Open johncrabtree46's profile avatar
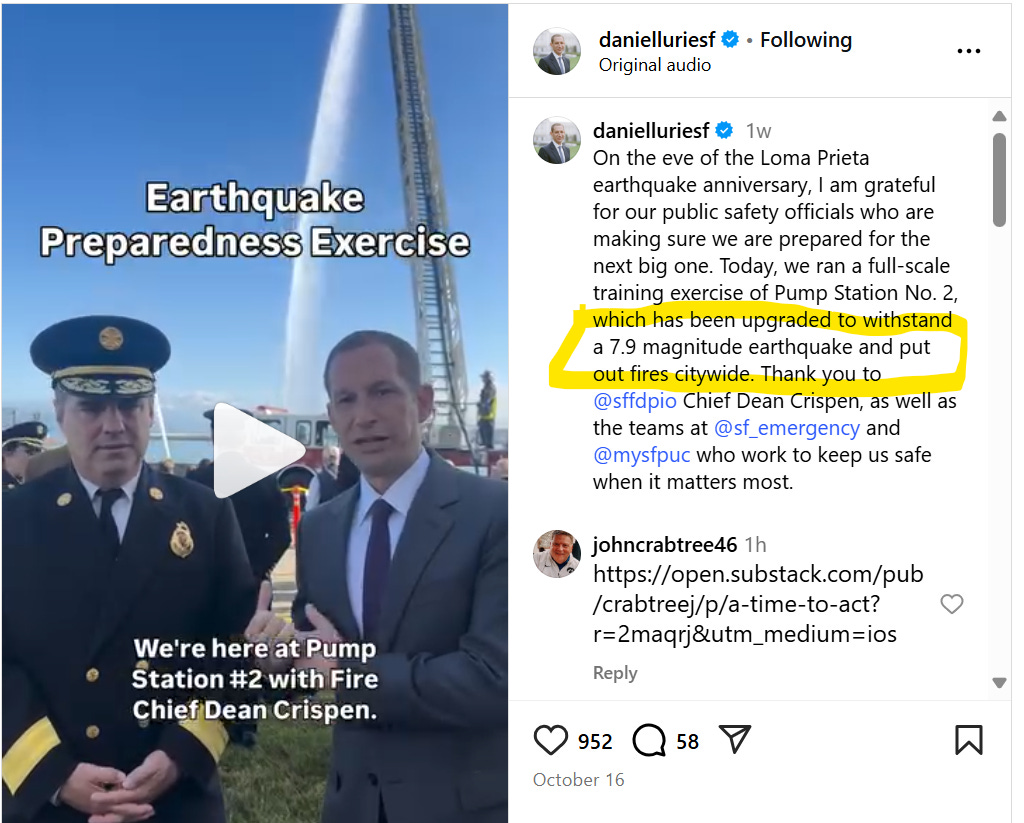The height and width of the screenshot is (823, 1024). pyautogui.click(x=556, y=554)
